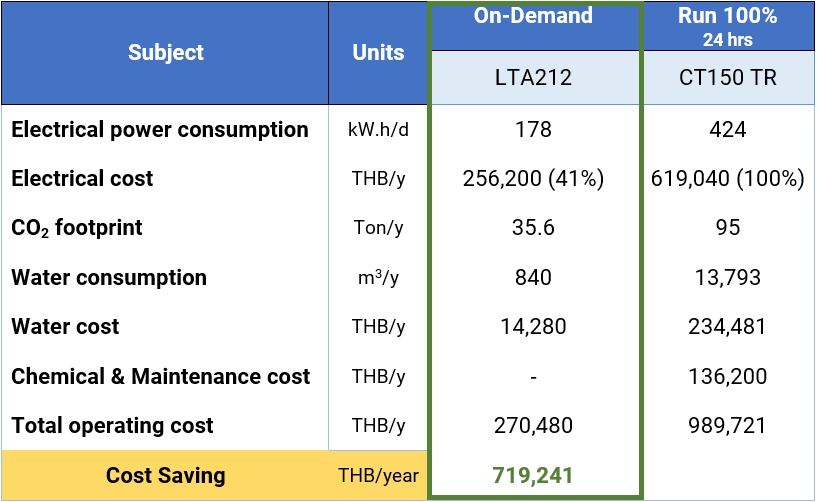Select the 256,200 (41%) electrical cost value
This screenshot has width=817, height=502.
534,179
